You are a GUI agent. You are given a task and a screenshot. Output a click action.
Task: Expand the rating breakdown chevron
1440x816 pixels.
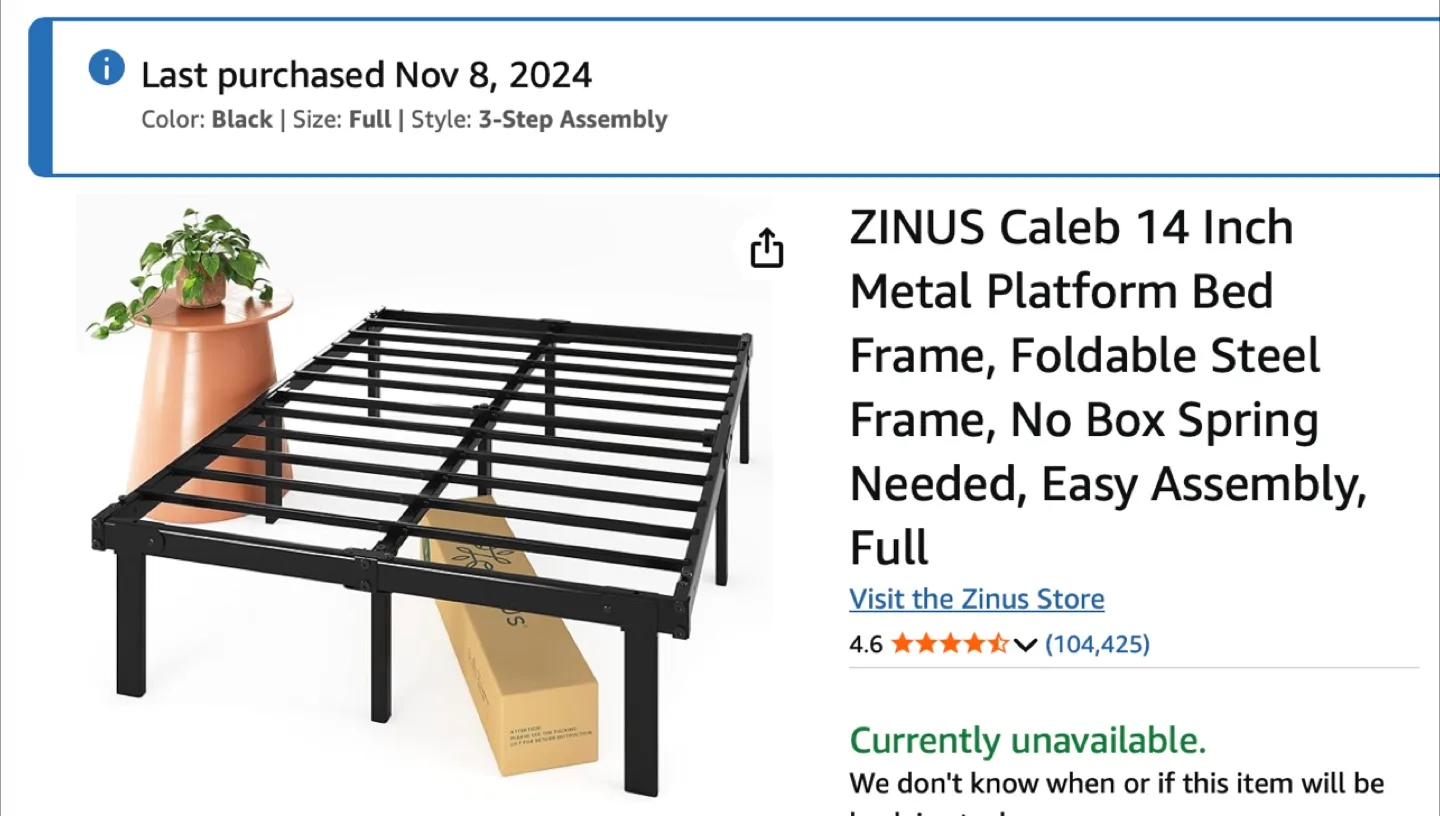coord(1025,645)
